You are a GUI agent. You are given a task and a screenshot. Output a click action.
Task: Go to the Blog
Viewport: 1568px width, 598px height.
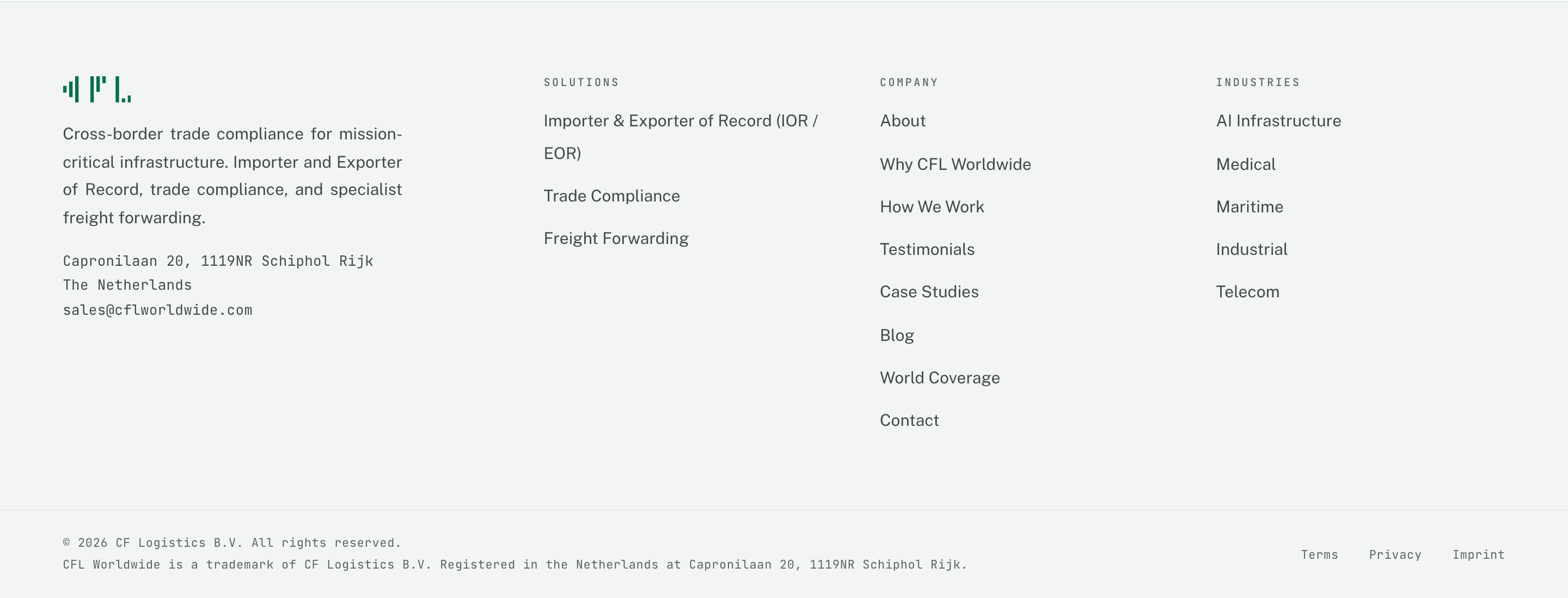pyautogui.click(x=897, y=335)
